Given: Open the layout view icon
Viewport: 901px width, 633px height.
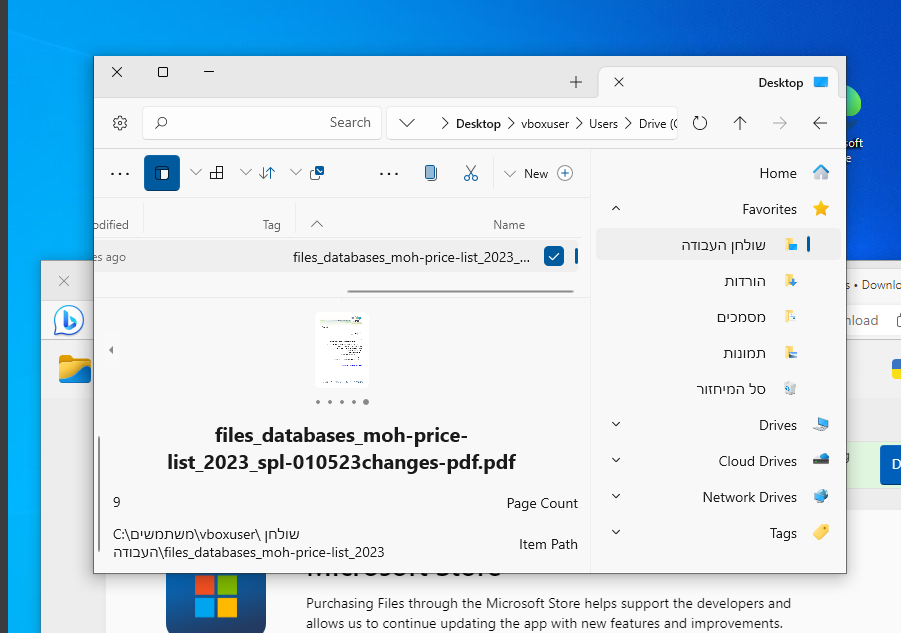Looking at the screenshot, I should tap(217, 172).
